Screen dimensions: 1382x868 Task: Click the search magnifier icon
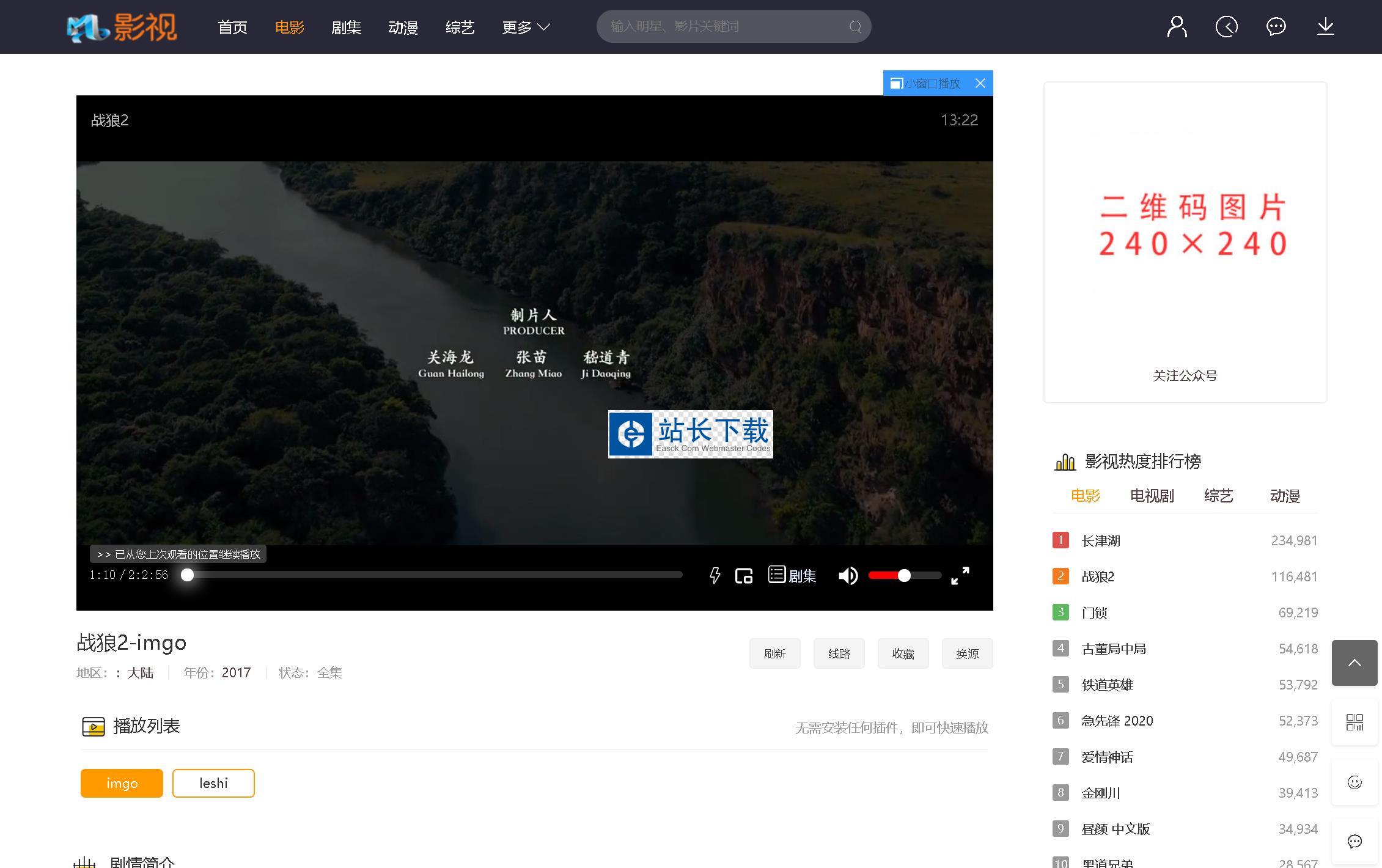click(x=855, y=27)
